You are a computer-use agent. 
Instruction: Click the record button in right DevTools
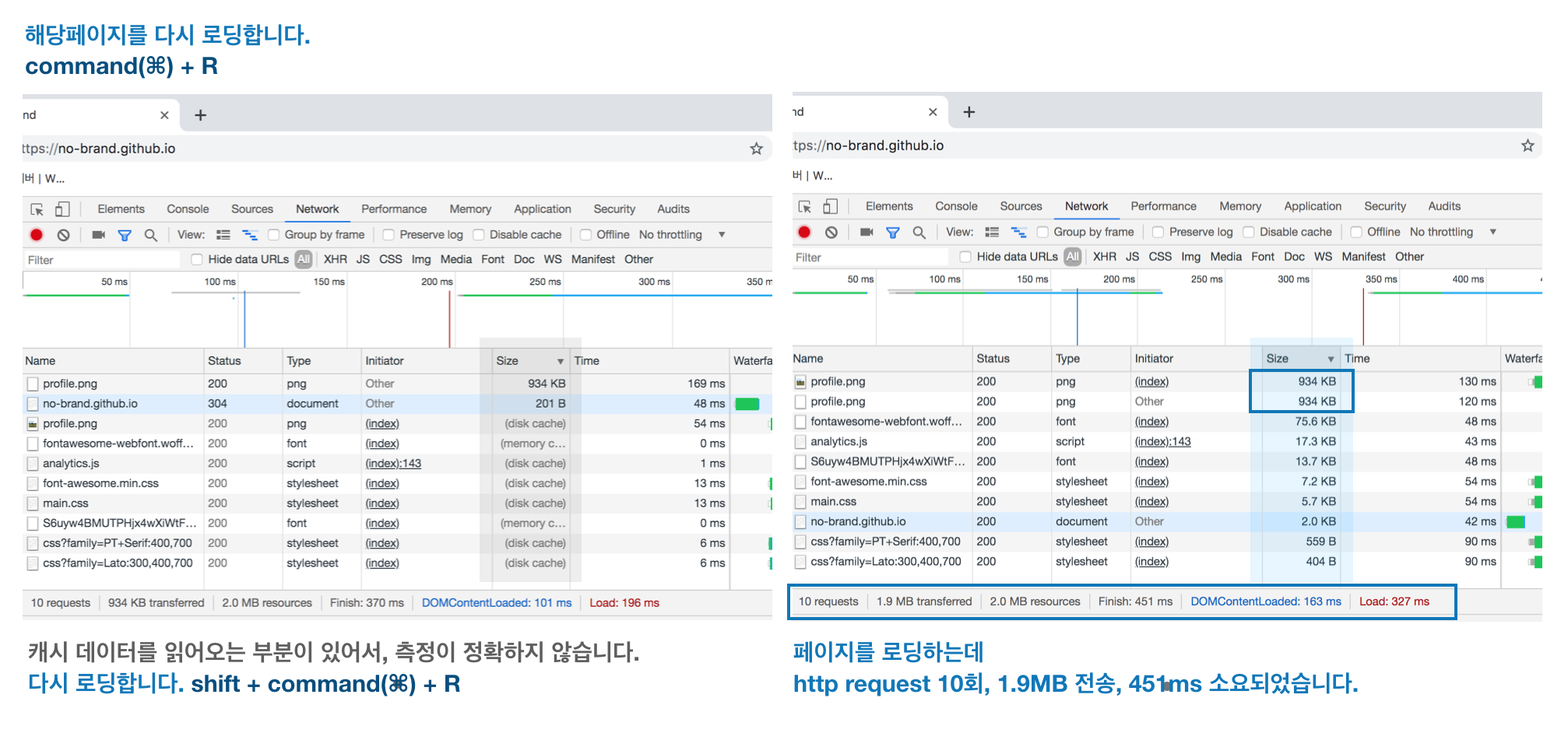click(804, 232)
